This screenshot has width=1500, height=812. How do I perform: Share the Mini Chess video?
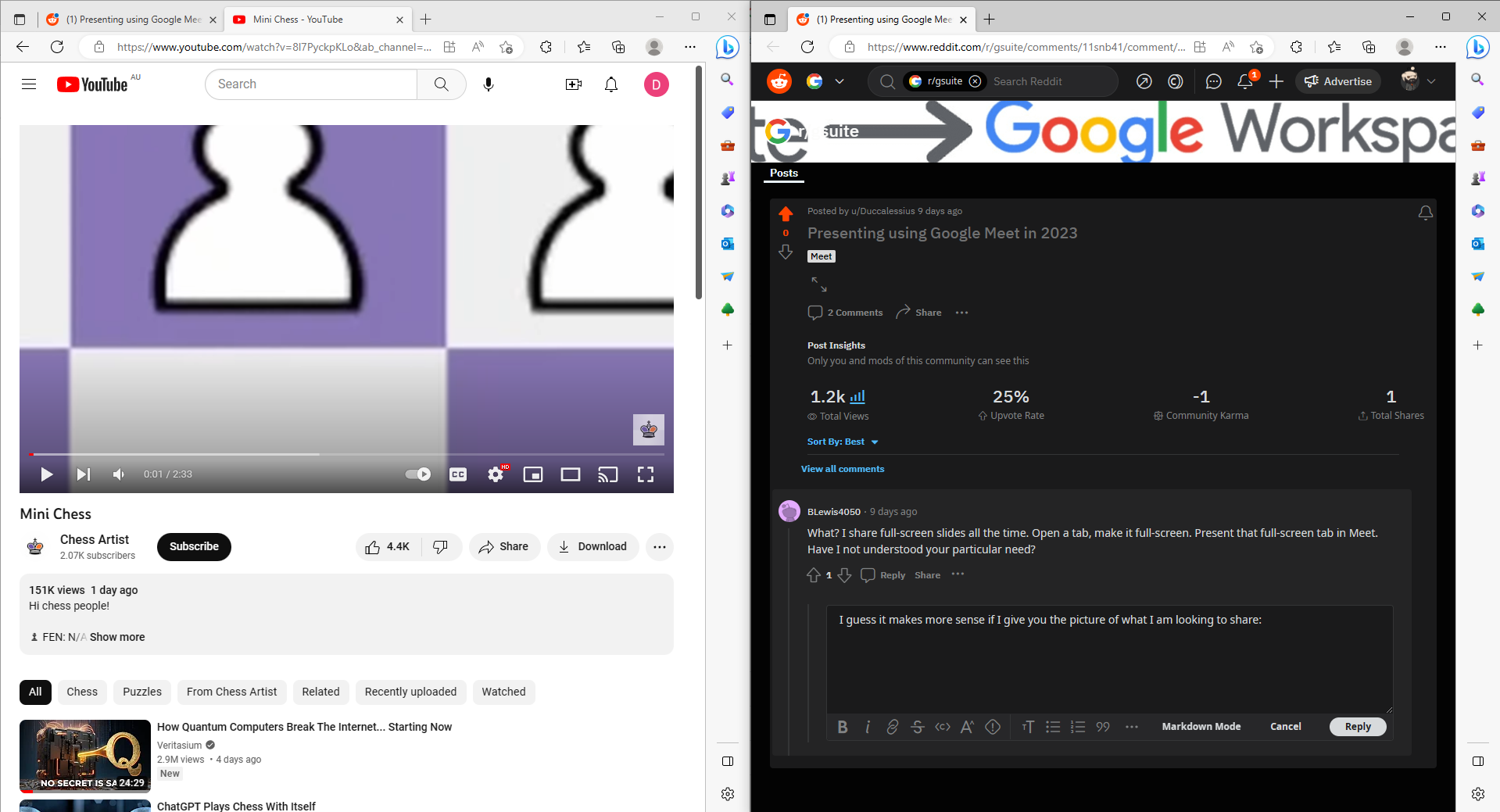[x=504, y=547]
